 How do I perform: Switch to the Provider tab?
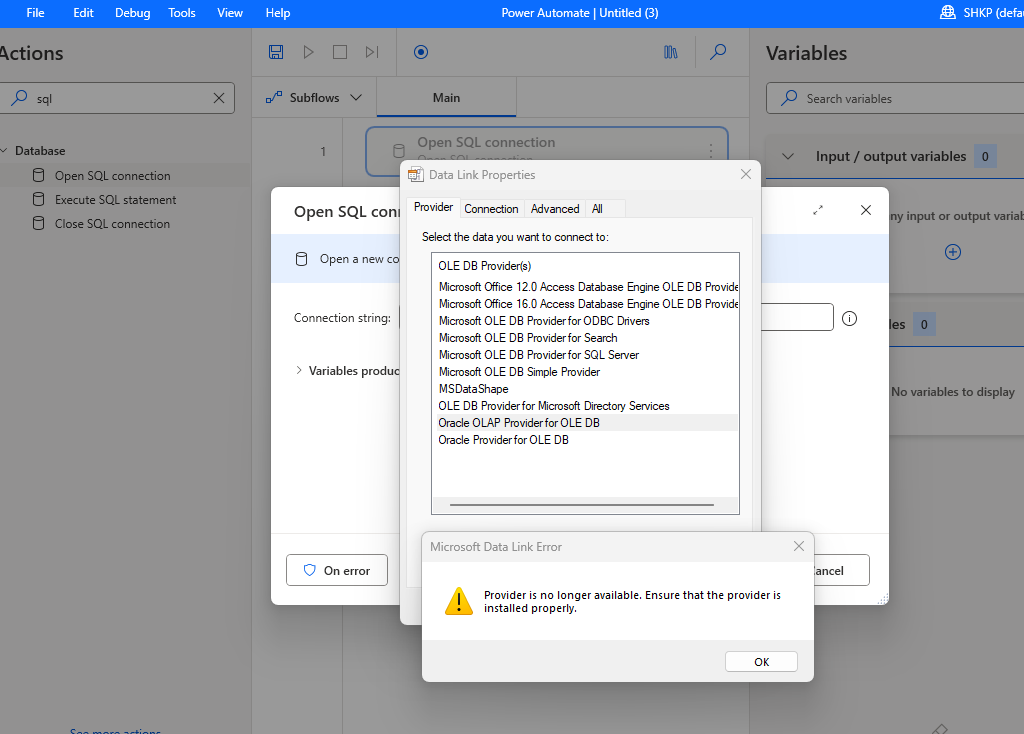point(433,207)
